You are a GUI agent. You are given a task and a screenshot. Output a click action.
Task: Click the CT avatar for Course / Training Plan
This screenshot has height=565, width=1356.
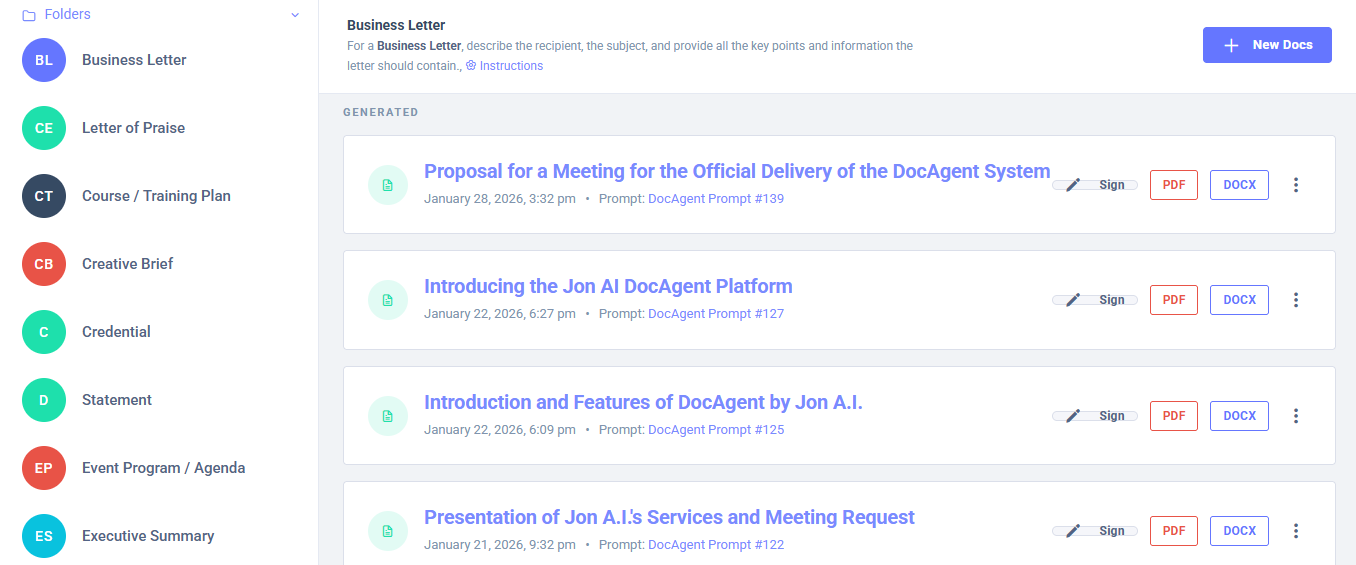[x=44, y=196]
